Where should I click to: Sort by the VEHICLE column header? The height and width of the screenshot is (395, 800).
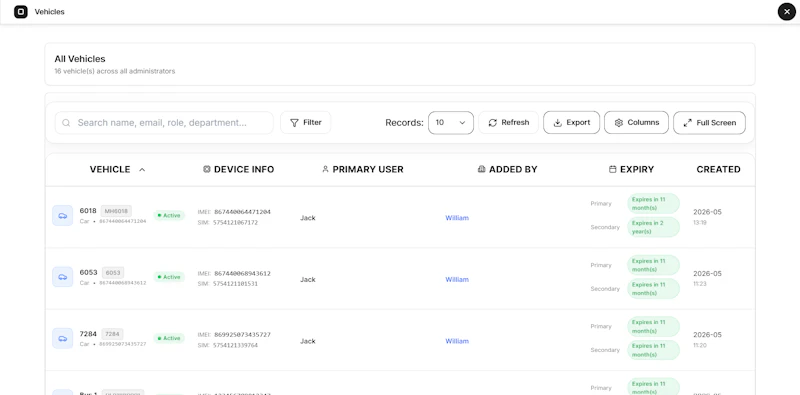[x=117, y=169]
